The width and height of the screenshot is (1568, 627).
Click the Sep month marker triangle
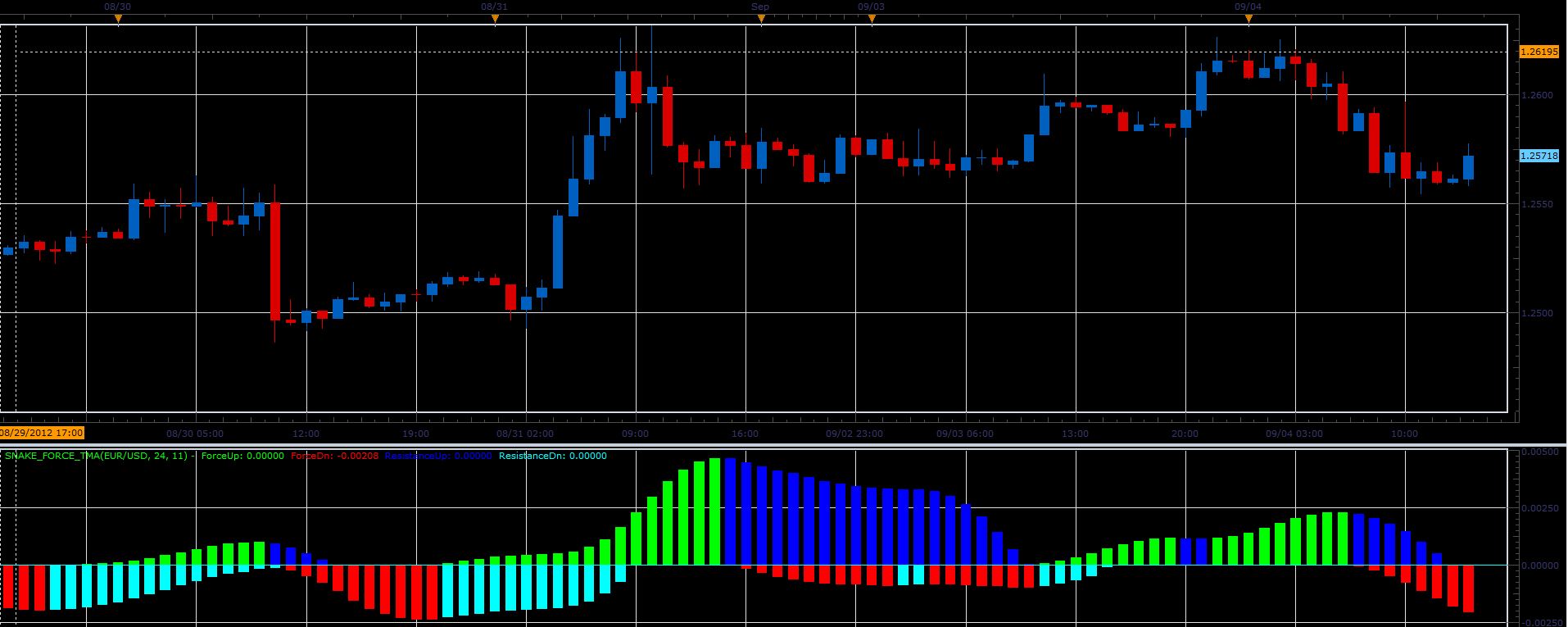click(x=761, y=19)
